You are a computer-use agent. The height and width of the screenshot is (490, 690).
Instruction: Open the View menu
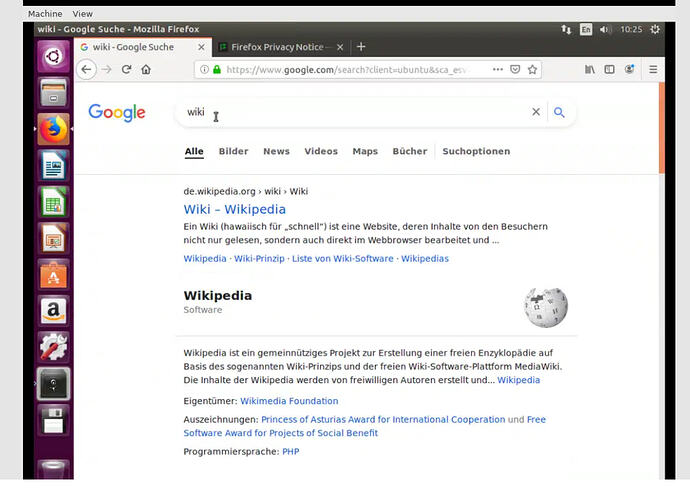[83, 14]
